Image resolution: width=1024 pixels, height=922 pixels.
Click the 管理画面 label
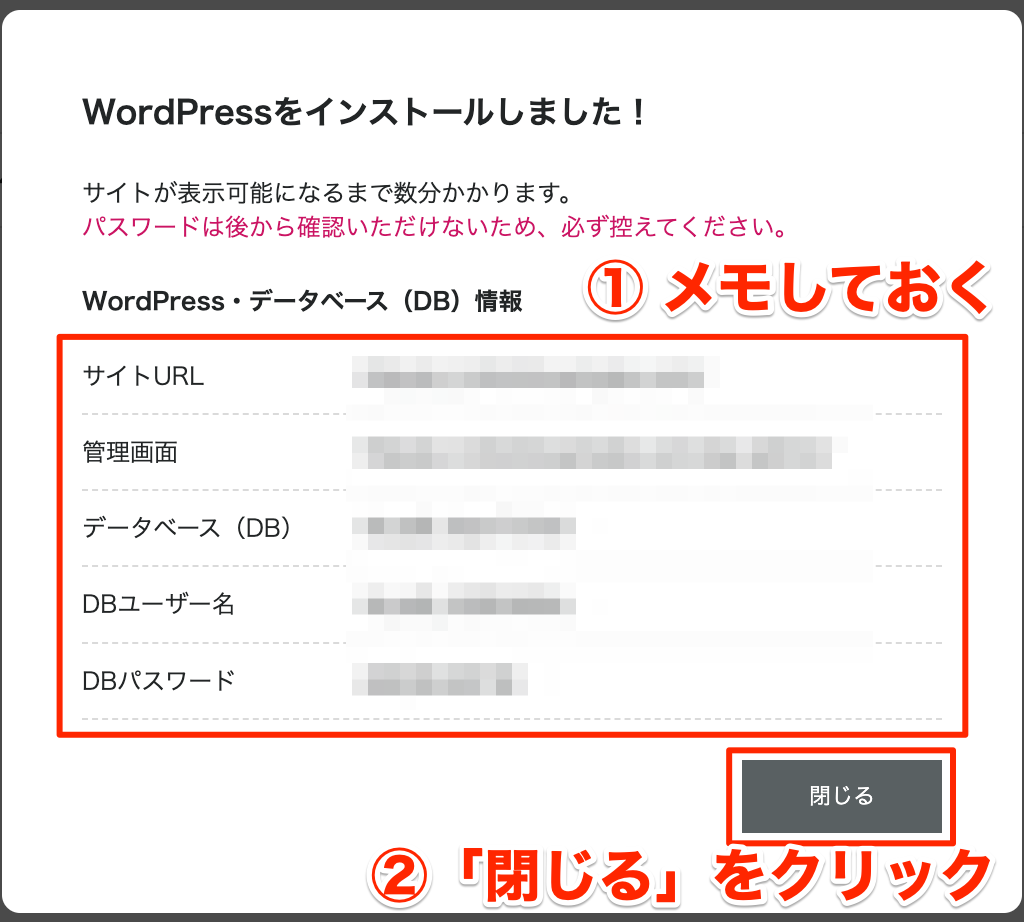pos(130,452)
